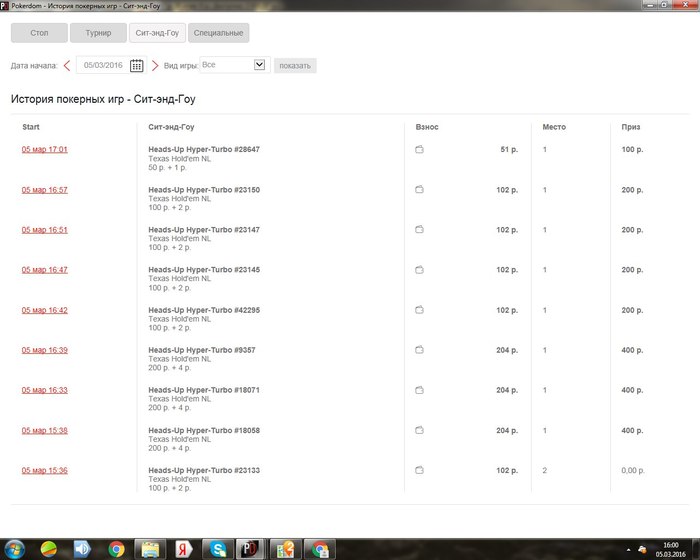The height and width of the screenshot is (560, 700).
Task: Switch to the 'Стол' tab
Action: coord(39,33)
